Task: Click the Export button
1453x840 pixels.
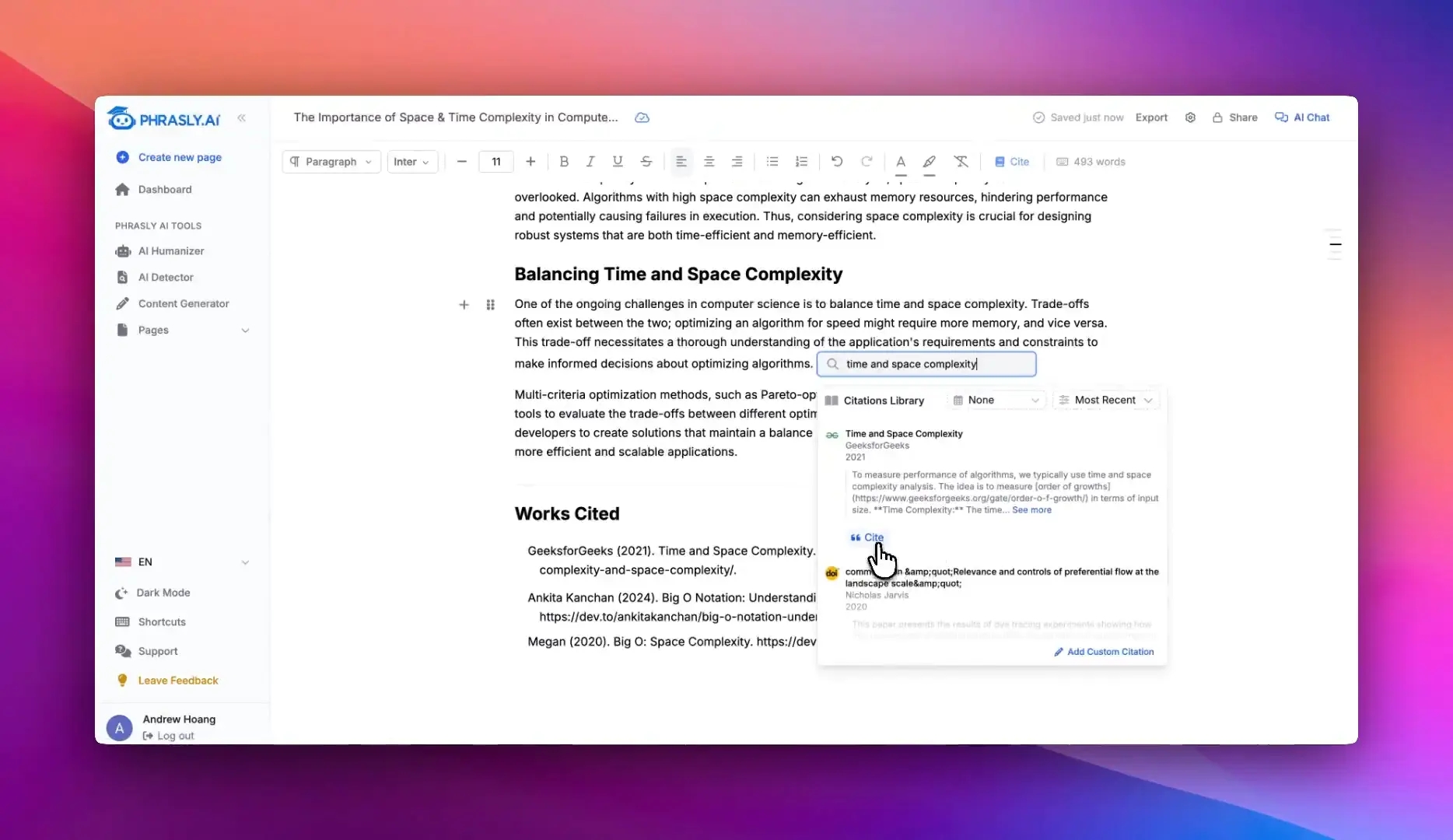Action: tap(1151, 118)
